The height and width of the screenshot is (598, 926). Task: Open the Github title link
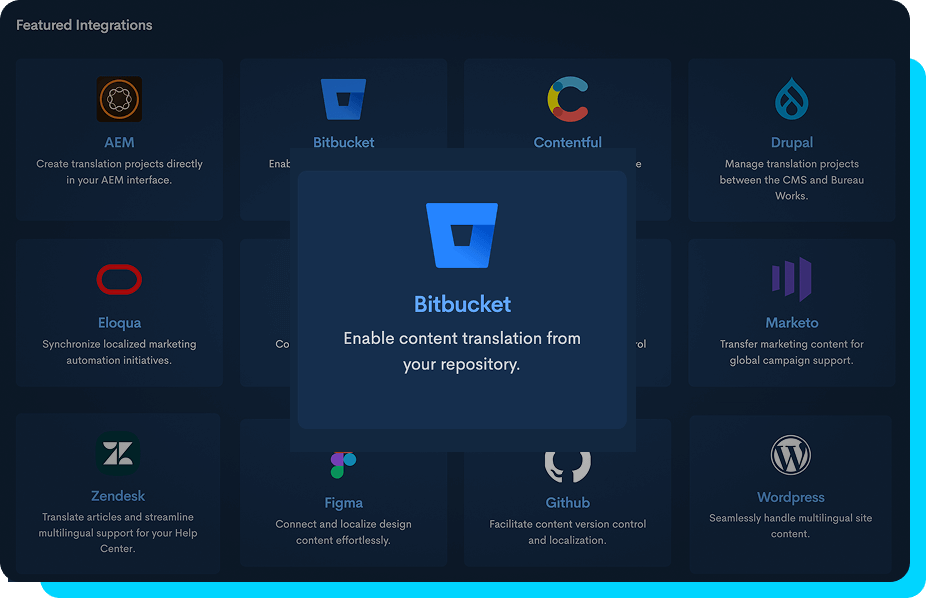coord(568,503)
